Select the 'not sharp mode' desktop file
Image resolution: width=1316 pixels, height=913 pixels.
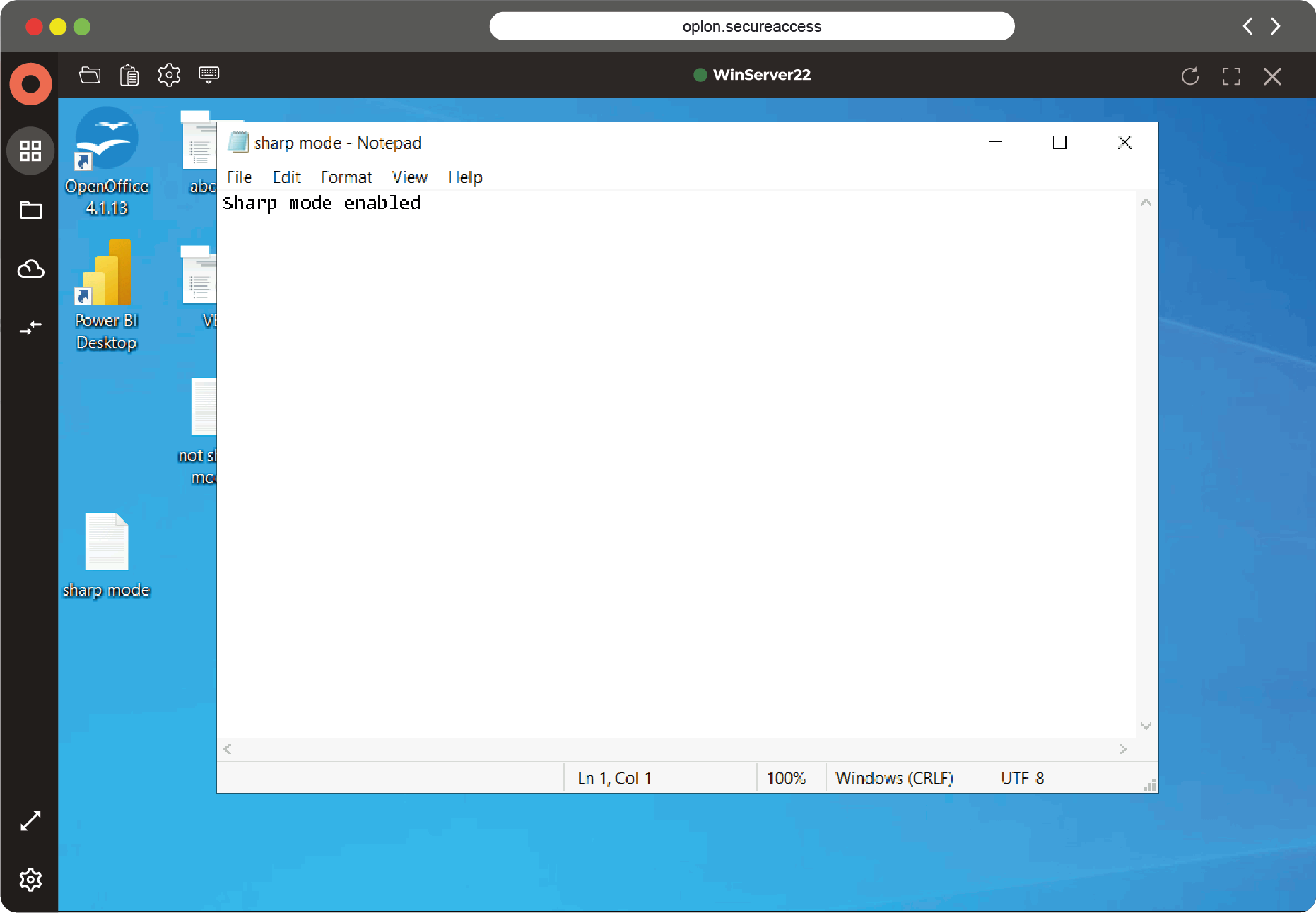(197, 431)
